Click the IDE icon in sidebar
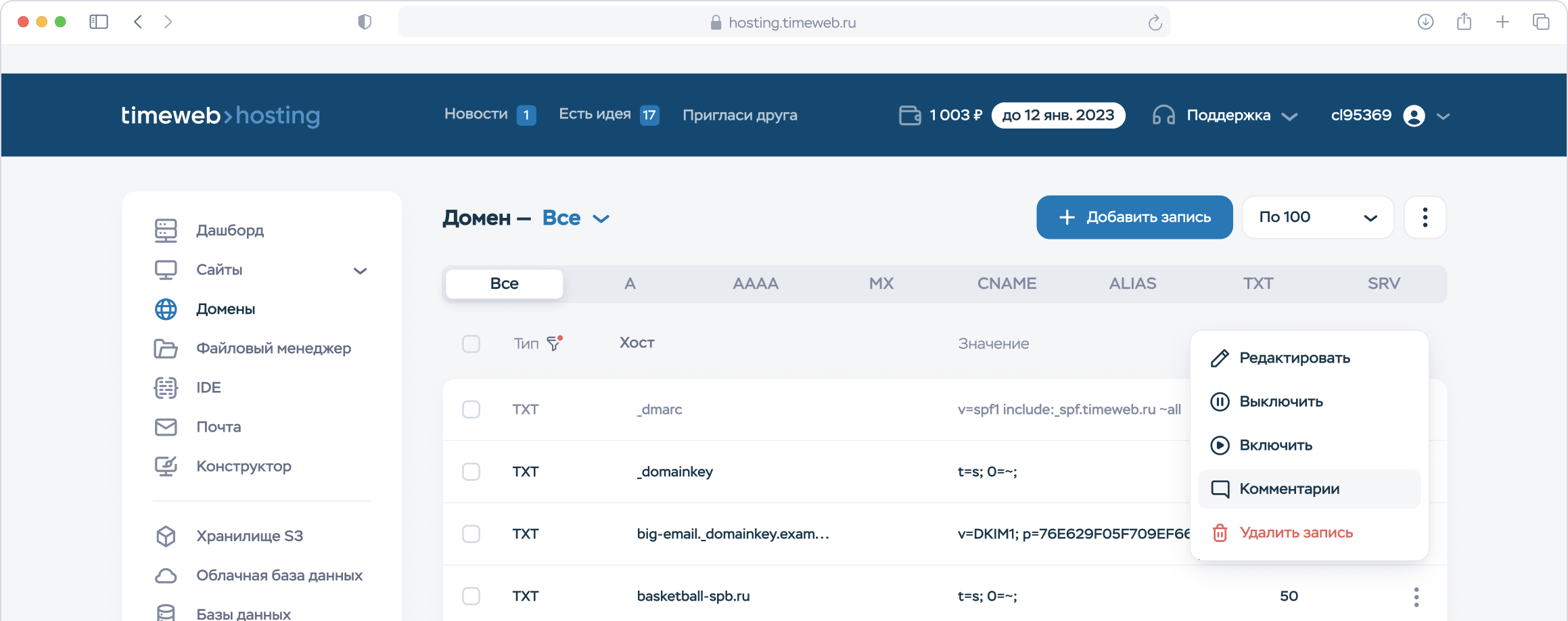1568x621 pixels. coord(166,388)
